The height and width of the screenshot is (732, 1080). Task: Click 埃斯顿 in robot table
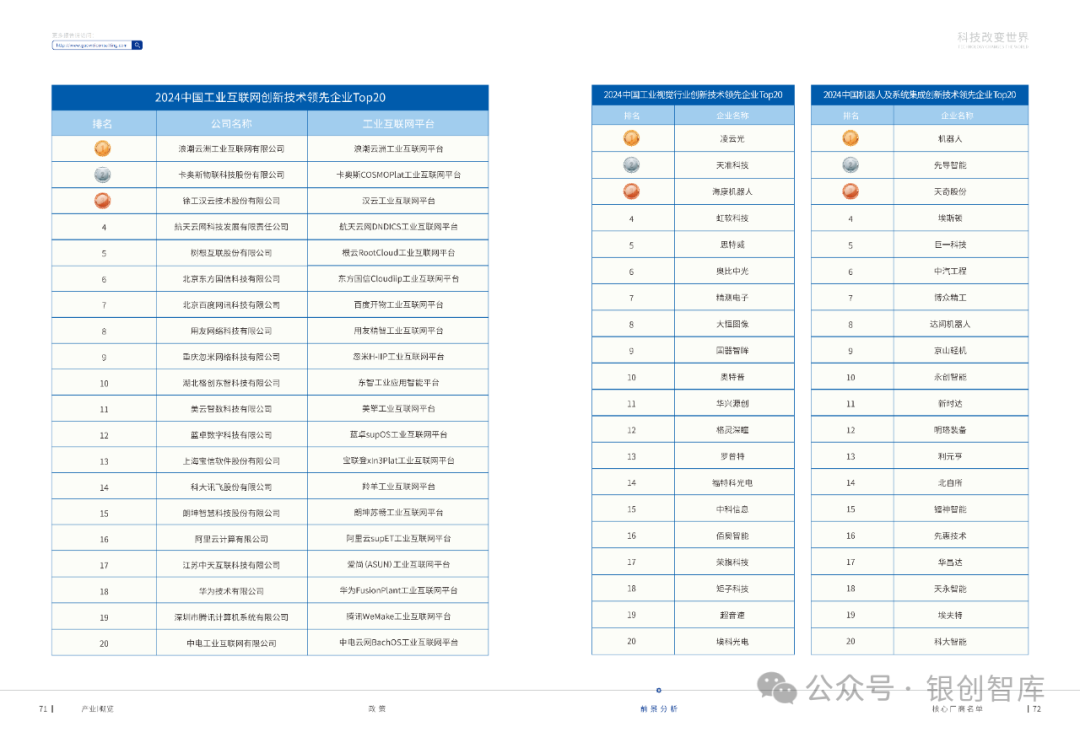tap(950, 218)
